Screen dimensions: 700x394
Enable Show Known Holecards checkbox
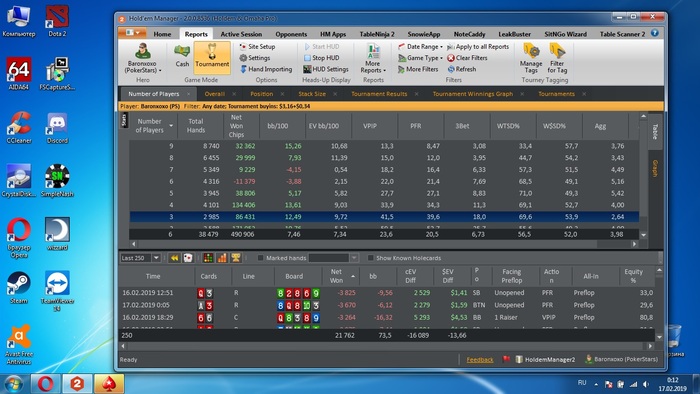click(x=371, y=258)
